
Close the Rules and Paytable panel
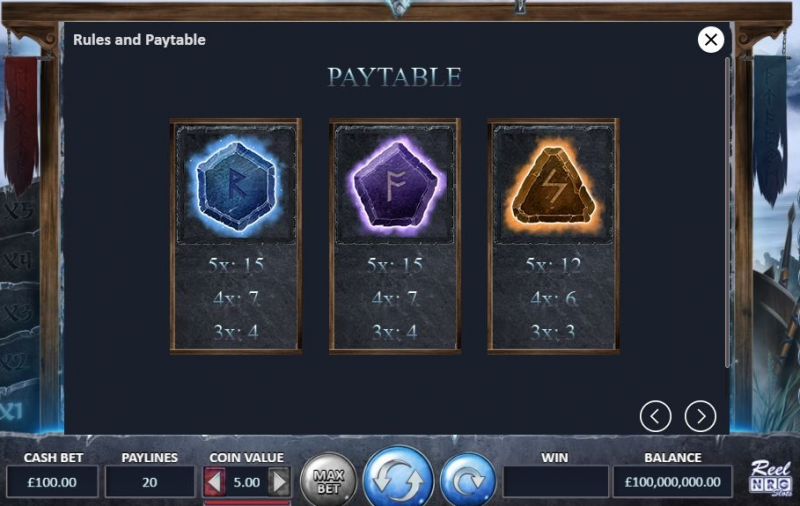pos(710,39)
